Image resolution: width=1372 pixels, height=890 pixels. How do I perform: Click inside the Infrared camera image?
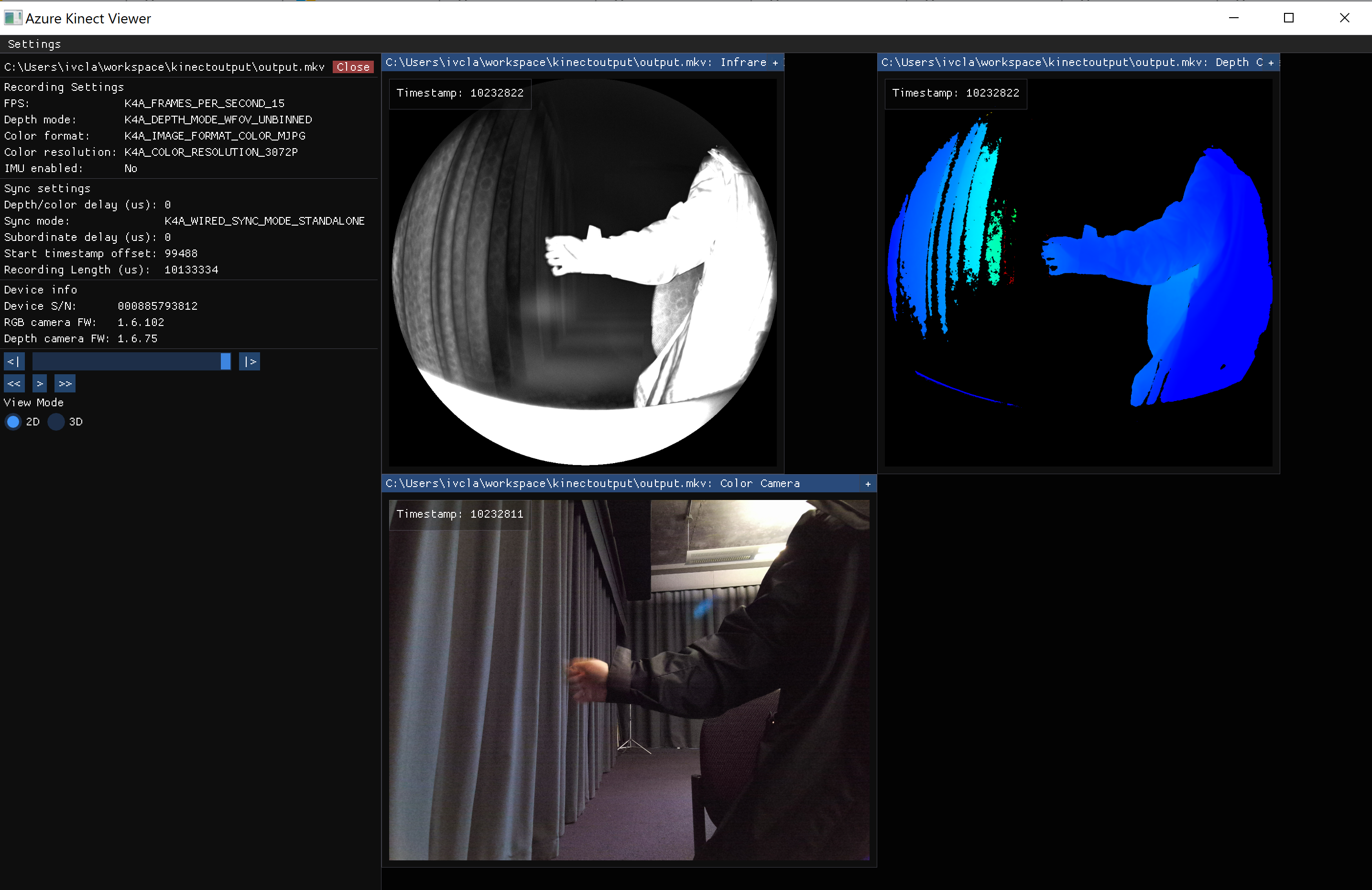[x=582, y=271]
